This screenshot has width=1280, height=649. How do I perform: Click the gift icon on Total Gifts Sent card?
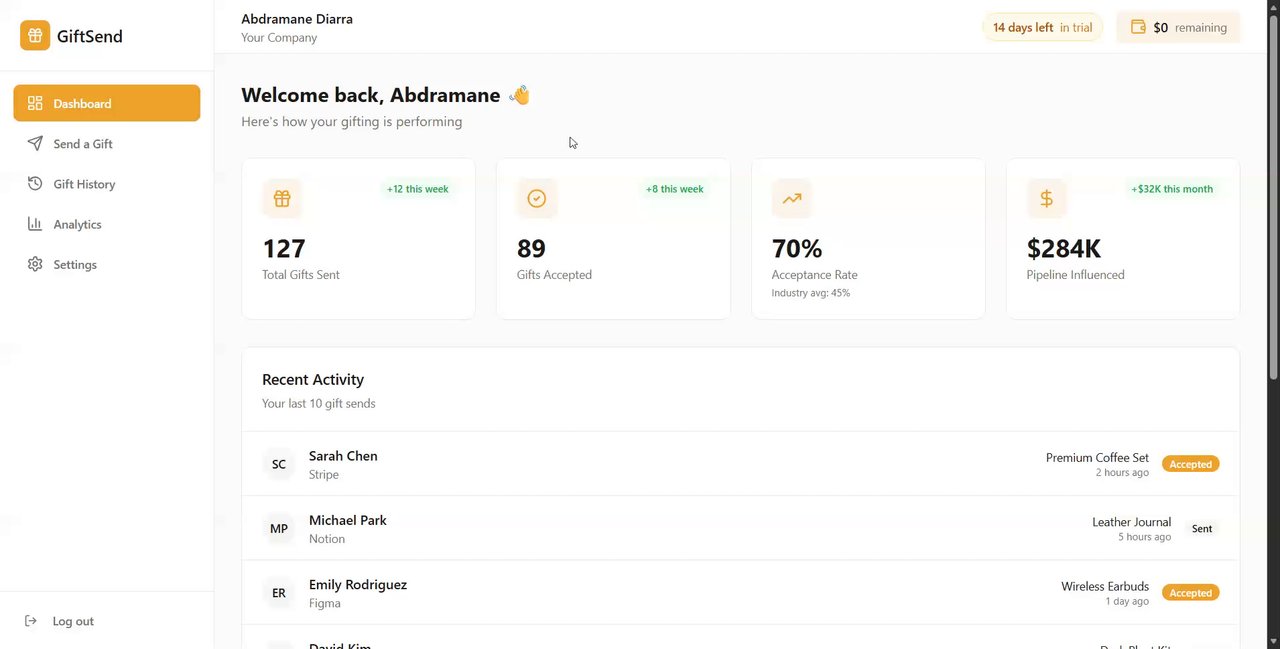click(x=282, y=198)
